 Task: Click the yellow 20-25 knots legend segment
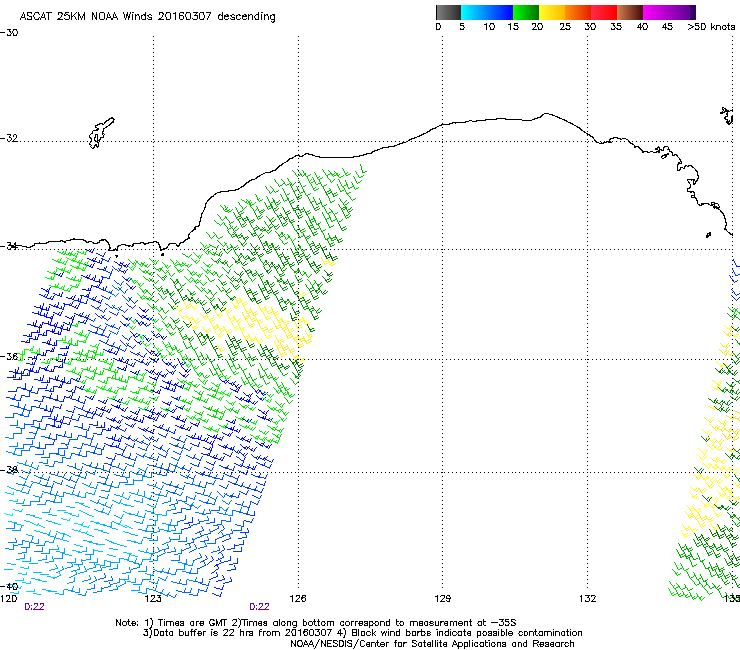click(552, 12)
